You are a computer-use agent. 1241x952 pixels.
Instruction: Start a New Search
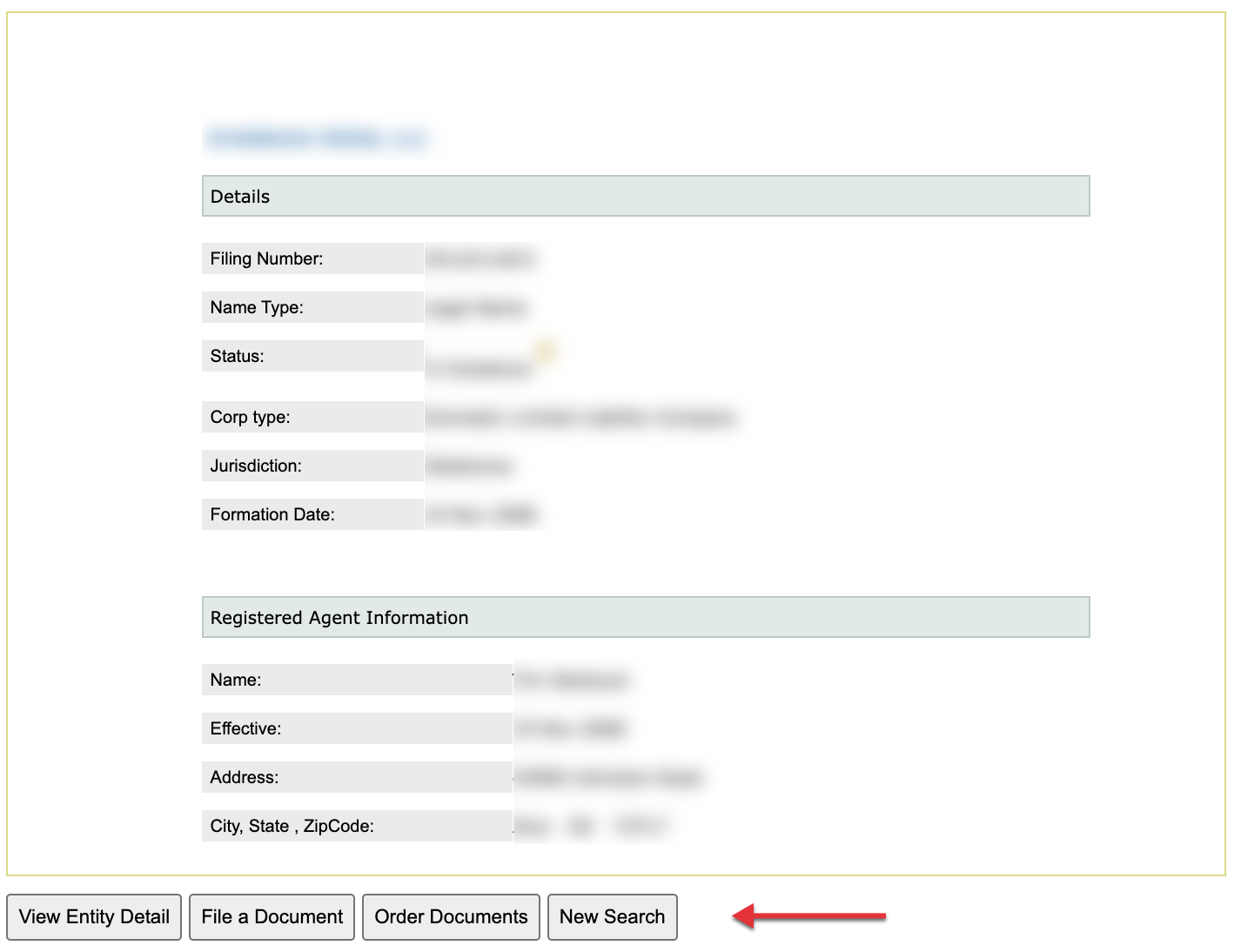[612, 917]
